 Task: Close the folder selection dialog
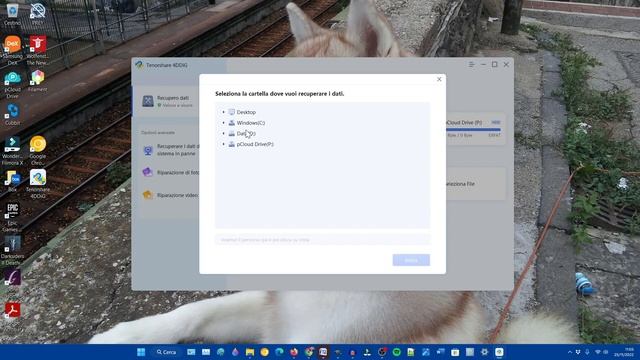click(x=439, y=79)
